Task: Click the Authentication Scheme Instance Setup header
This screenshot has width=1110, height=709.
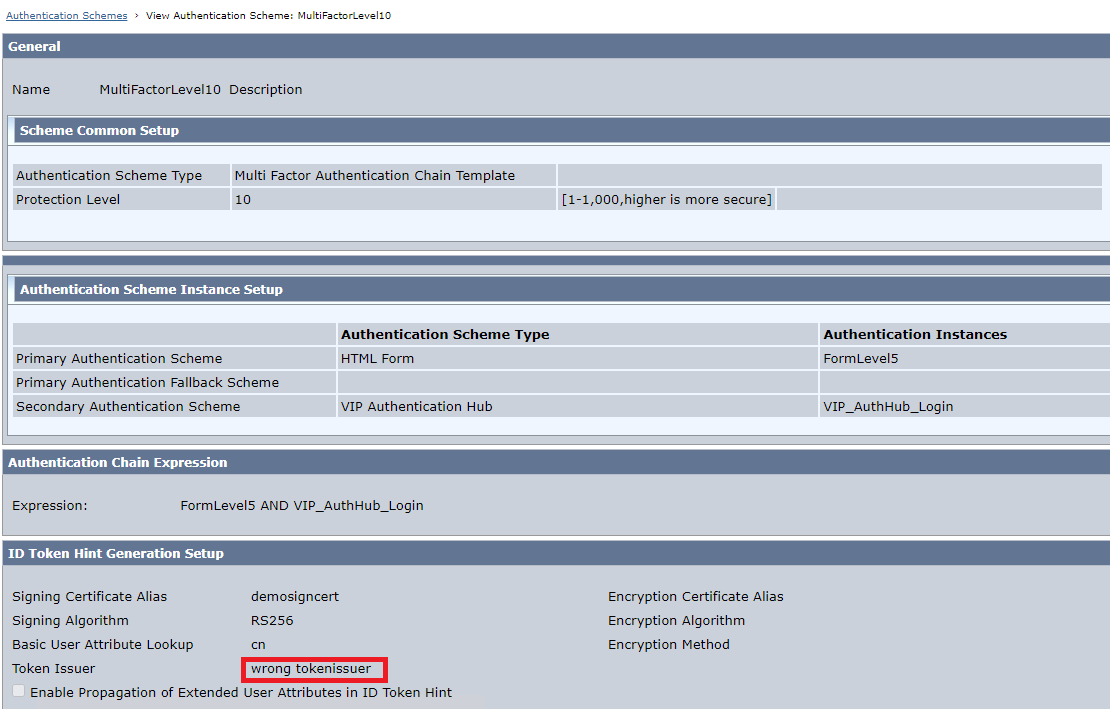Action: (x=151, y=290)
